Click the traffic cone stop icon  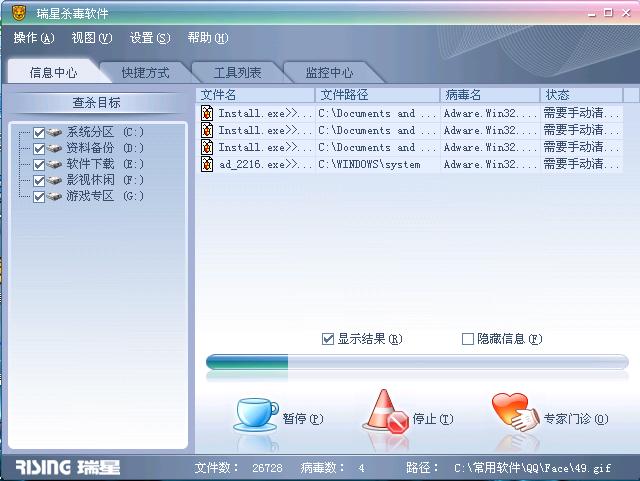point(386,412)
